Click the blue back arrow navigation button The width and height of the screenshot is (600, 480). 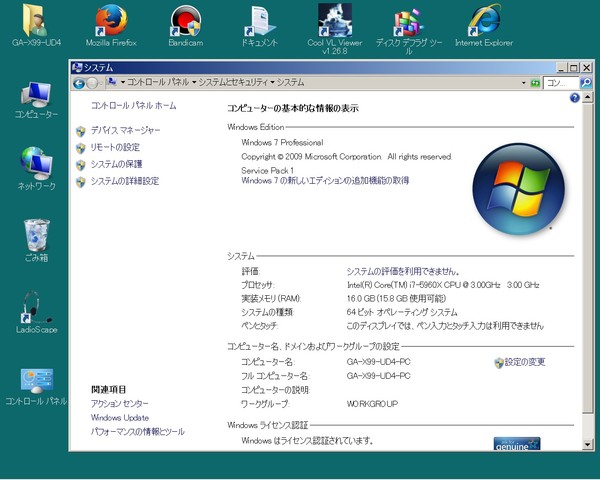[79, 83]
